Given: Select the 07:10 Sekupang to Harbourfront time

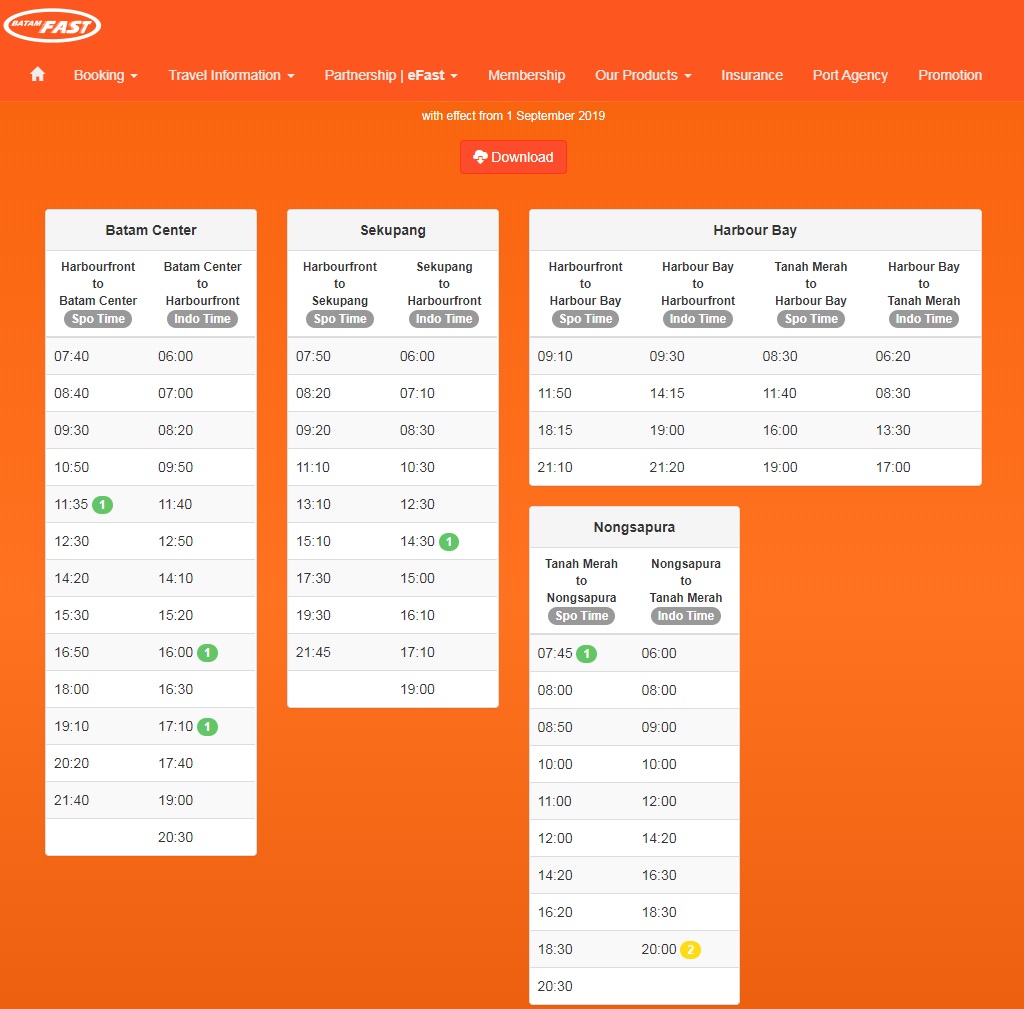Looking at the screenshot, I should coord(417,393).
